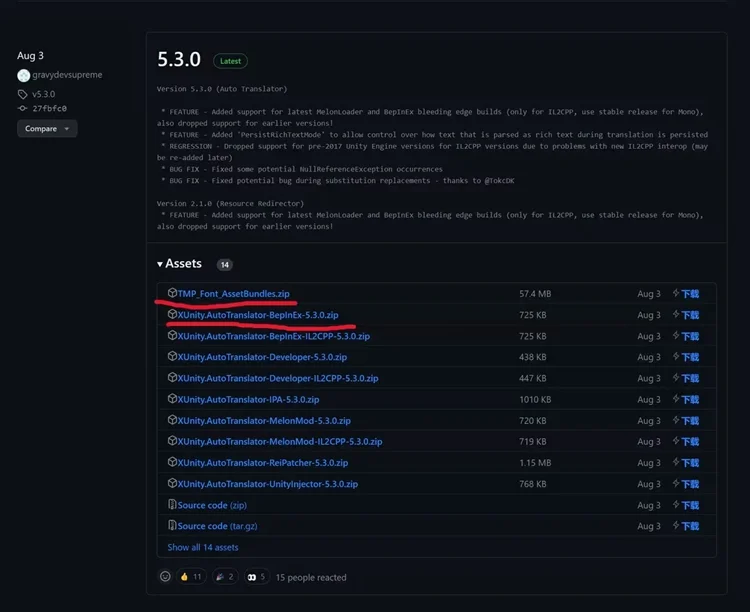This screenshot has height=612, width=750.
Task: Open the 5.3.0 release title
Action: pyautogui.click(x=179, y=60)
